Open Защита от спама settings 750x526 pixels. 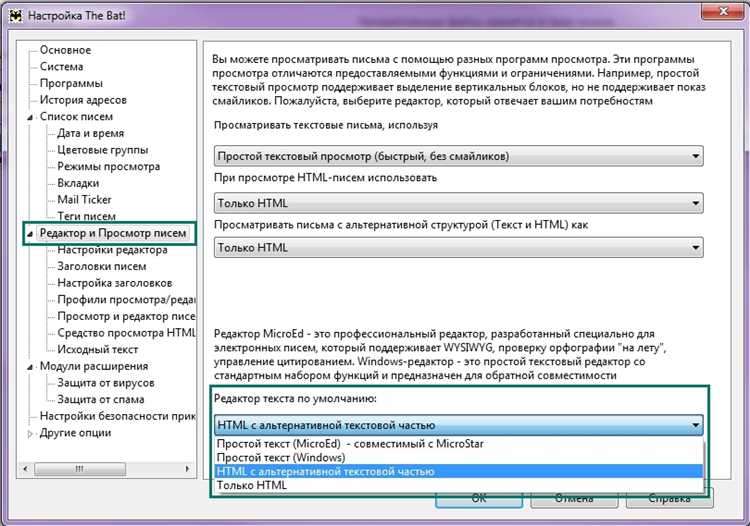[100, 399]
